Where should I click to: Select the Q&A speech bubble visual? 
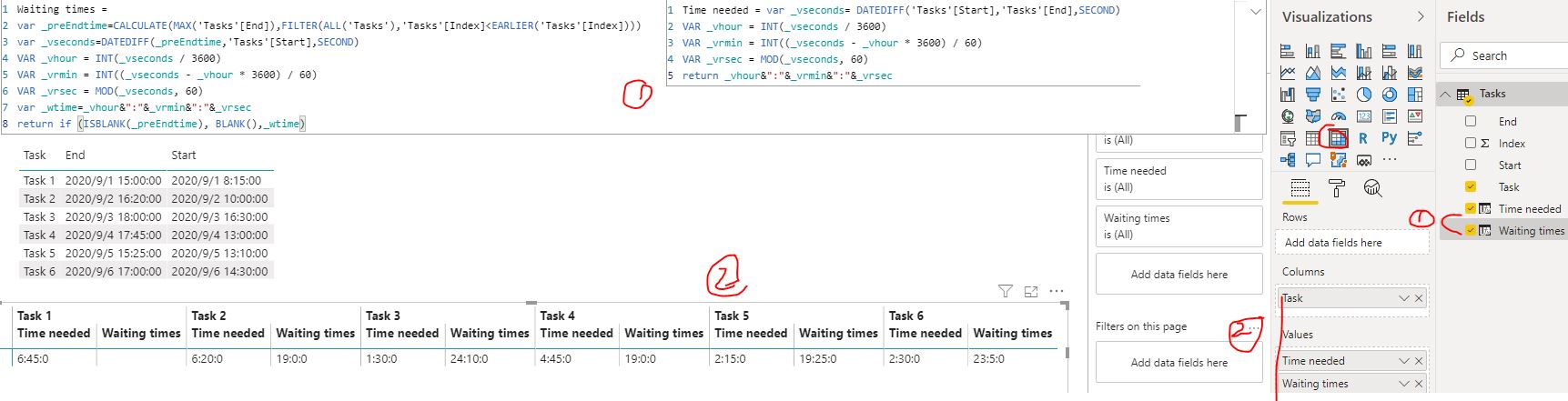pos(1313,160)
